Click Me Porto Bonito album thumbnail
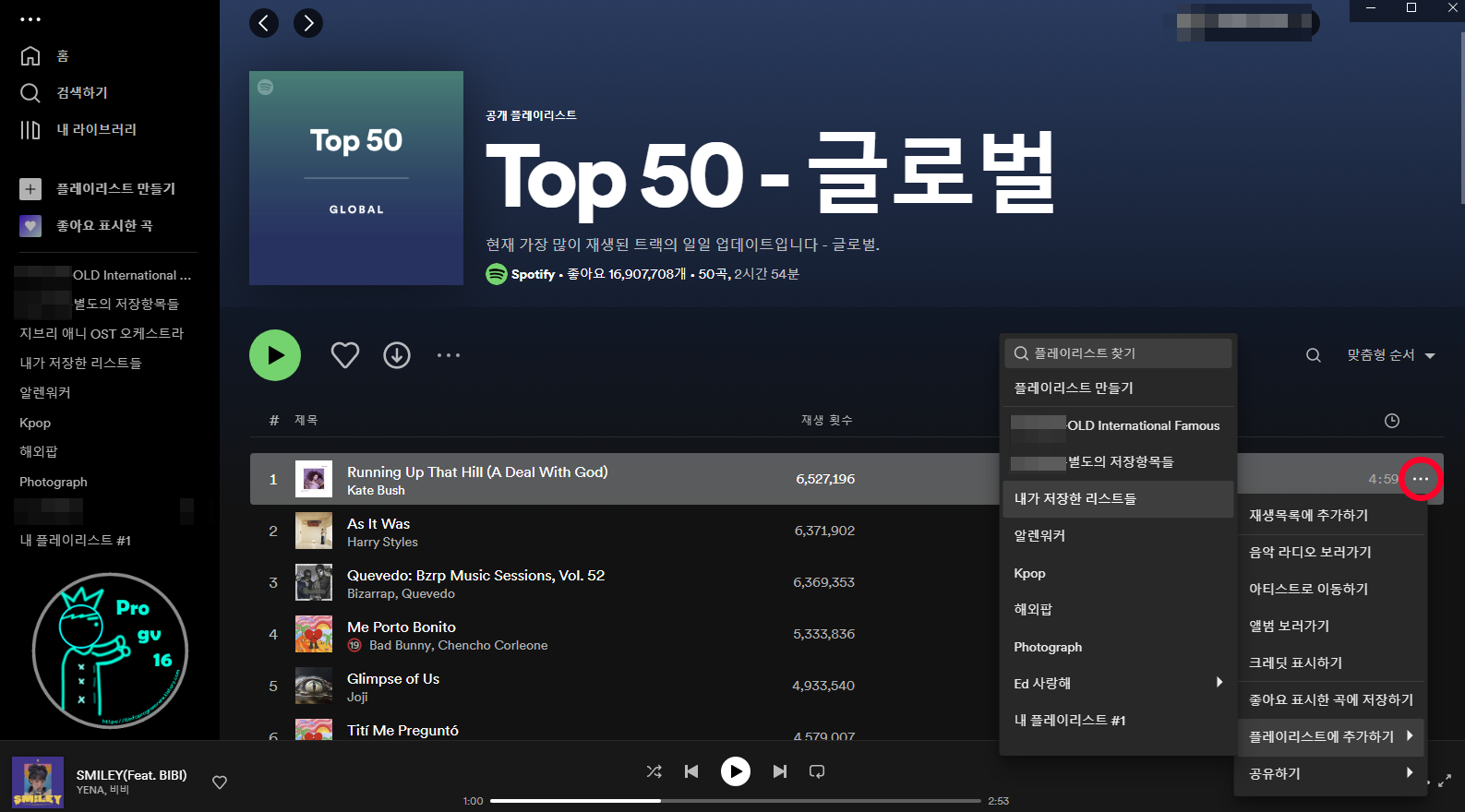The width and height of the screenshot is (1465, 812). 314,634
